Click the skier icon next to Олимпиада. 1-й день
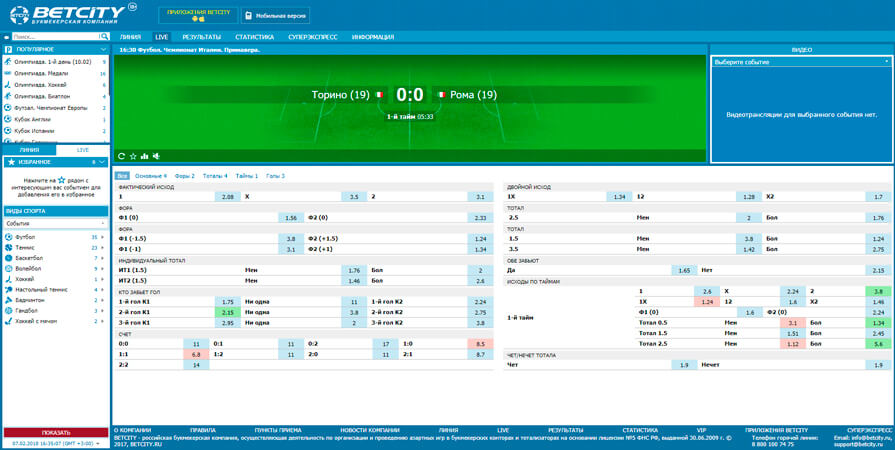Image resolution: width=895 pixels, height=450 pixels. point(8,62)
